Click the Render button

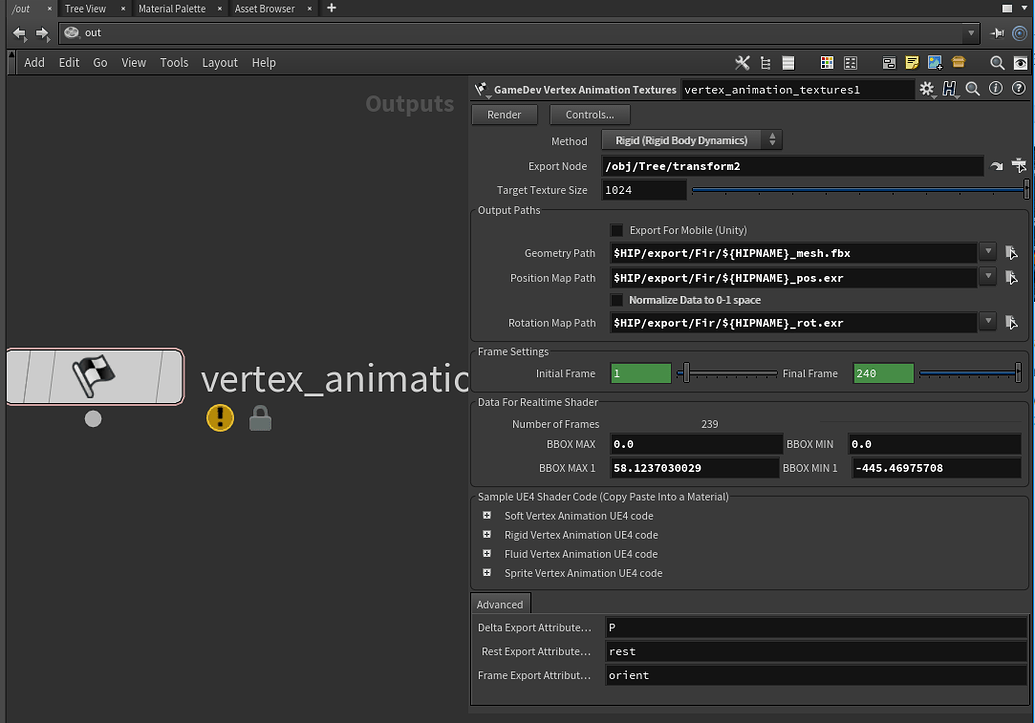[x=504, y=115]
